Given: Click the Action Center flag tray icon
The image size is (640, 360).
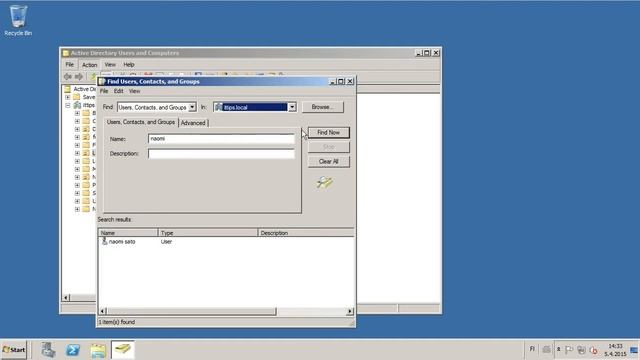Looking at the screenshot, I should click(569, 350).
